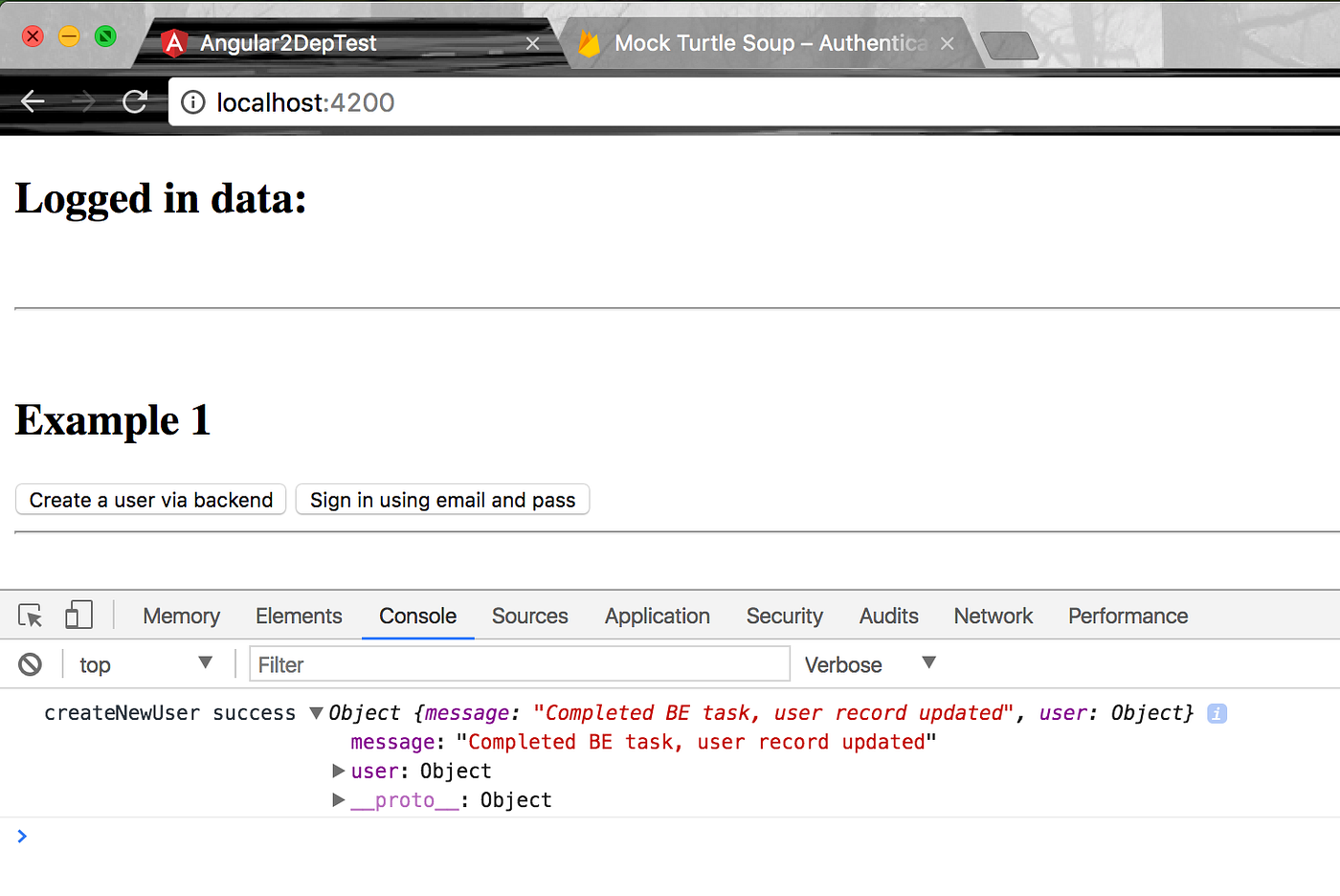Open the Security panel tab
Image resolution: width=1340 pixels, height=896 pixels.
(x=785, y=616)
